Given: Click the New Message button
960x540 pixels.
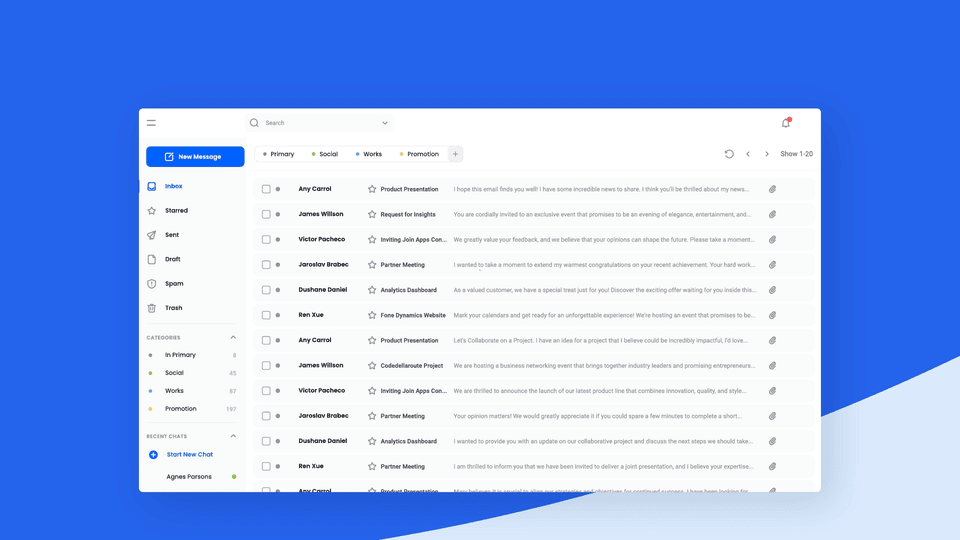Looking at the screenshot, I should pyautogui.click(x=195, y=157).
